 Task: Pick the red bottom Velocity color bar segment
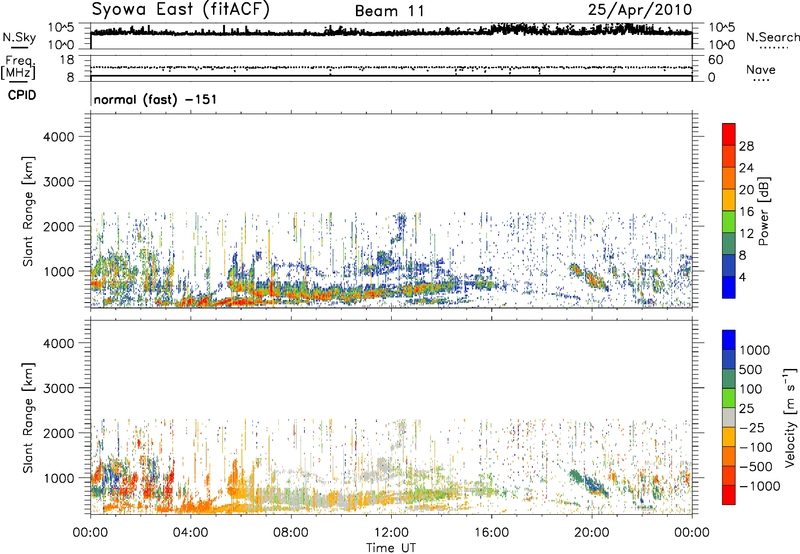tap(729, 495)
